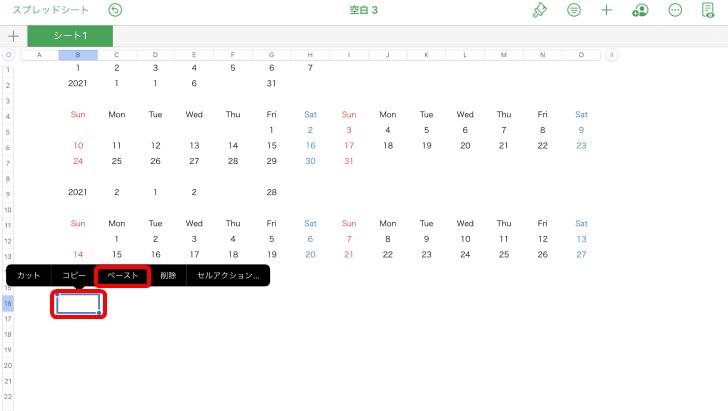Select row 16 header

(8, 303)
